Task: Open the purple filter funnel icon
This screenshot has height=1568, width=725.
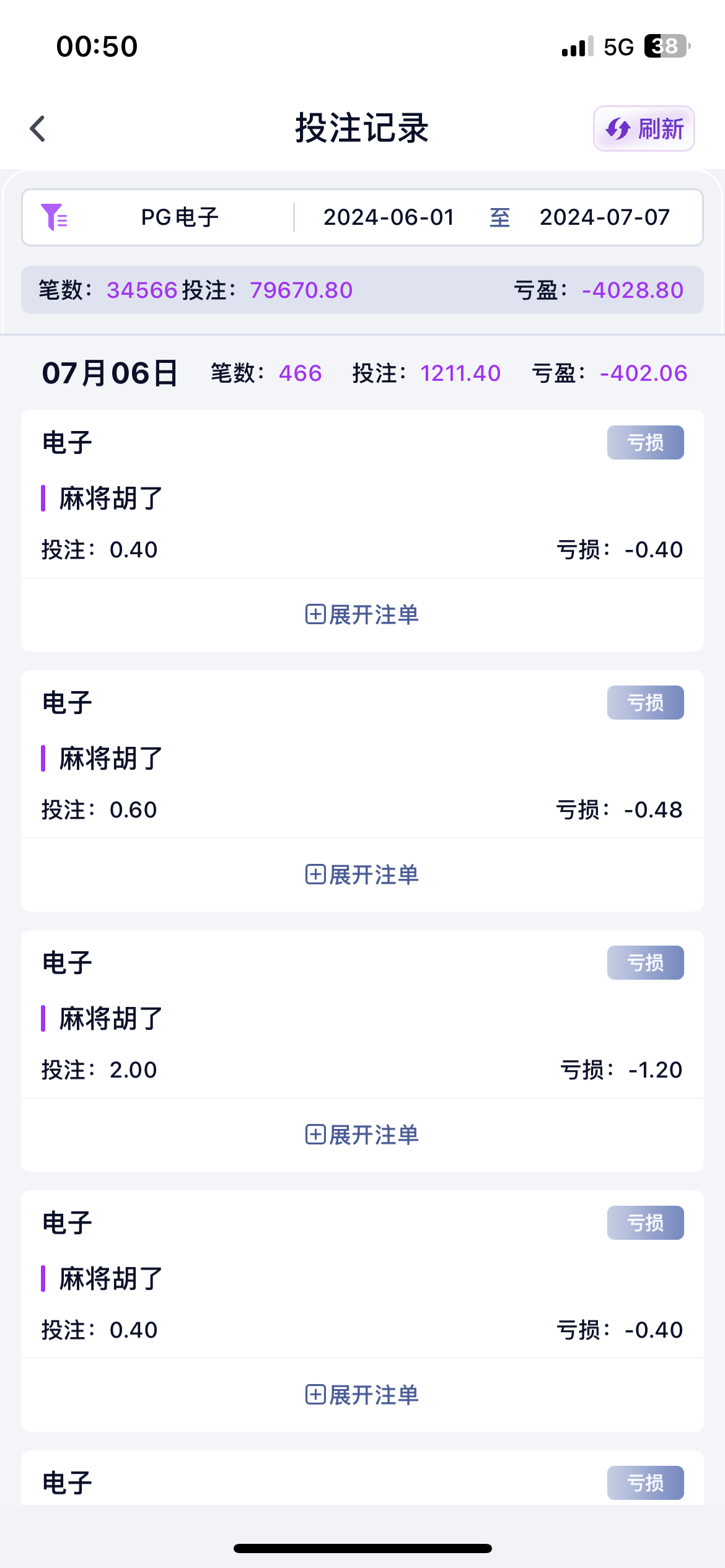Action: click(54, 217)
